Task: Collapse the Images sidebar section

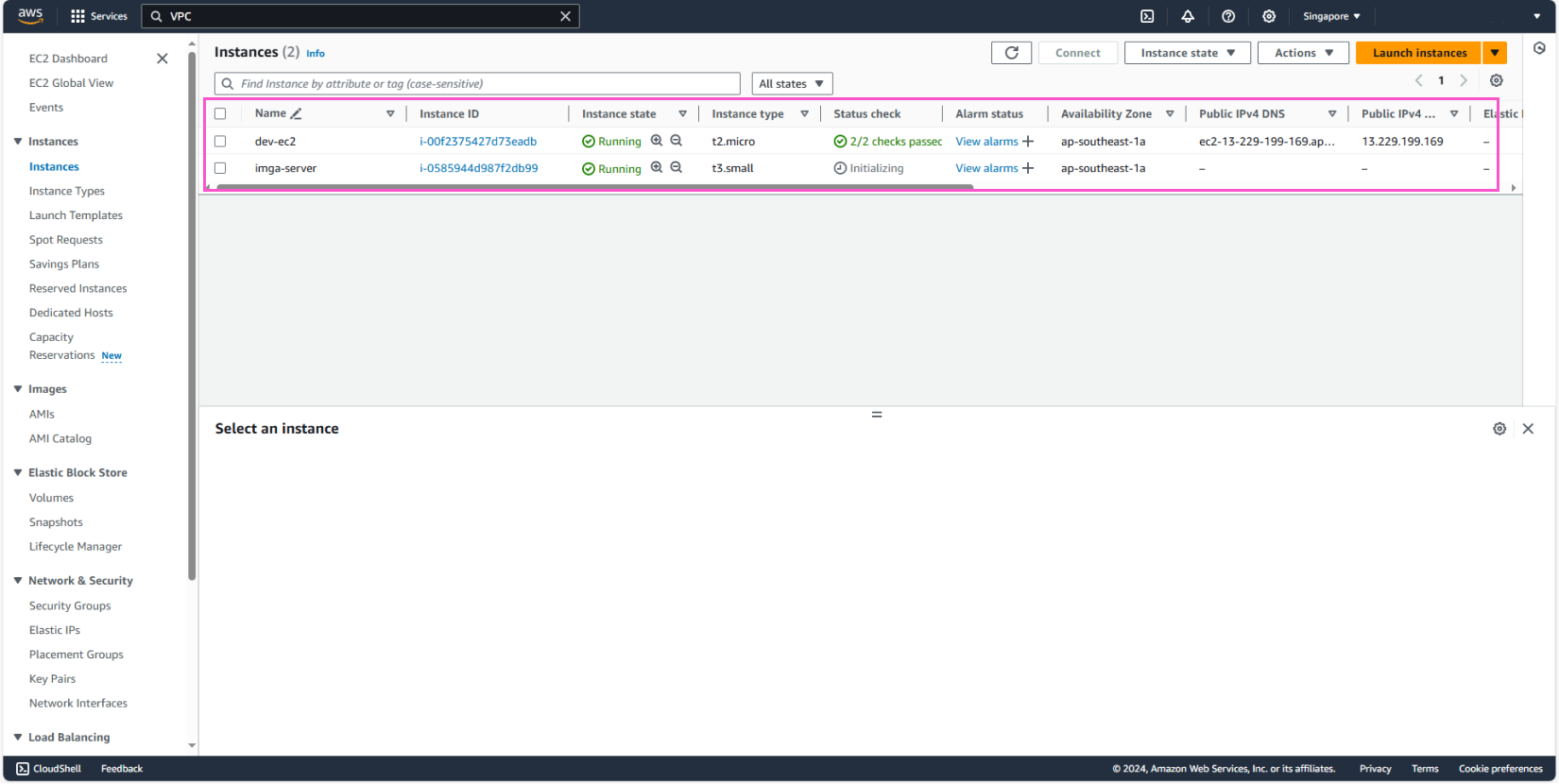Action: 18,389
